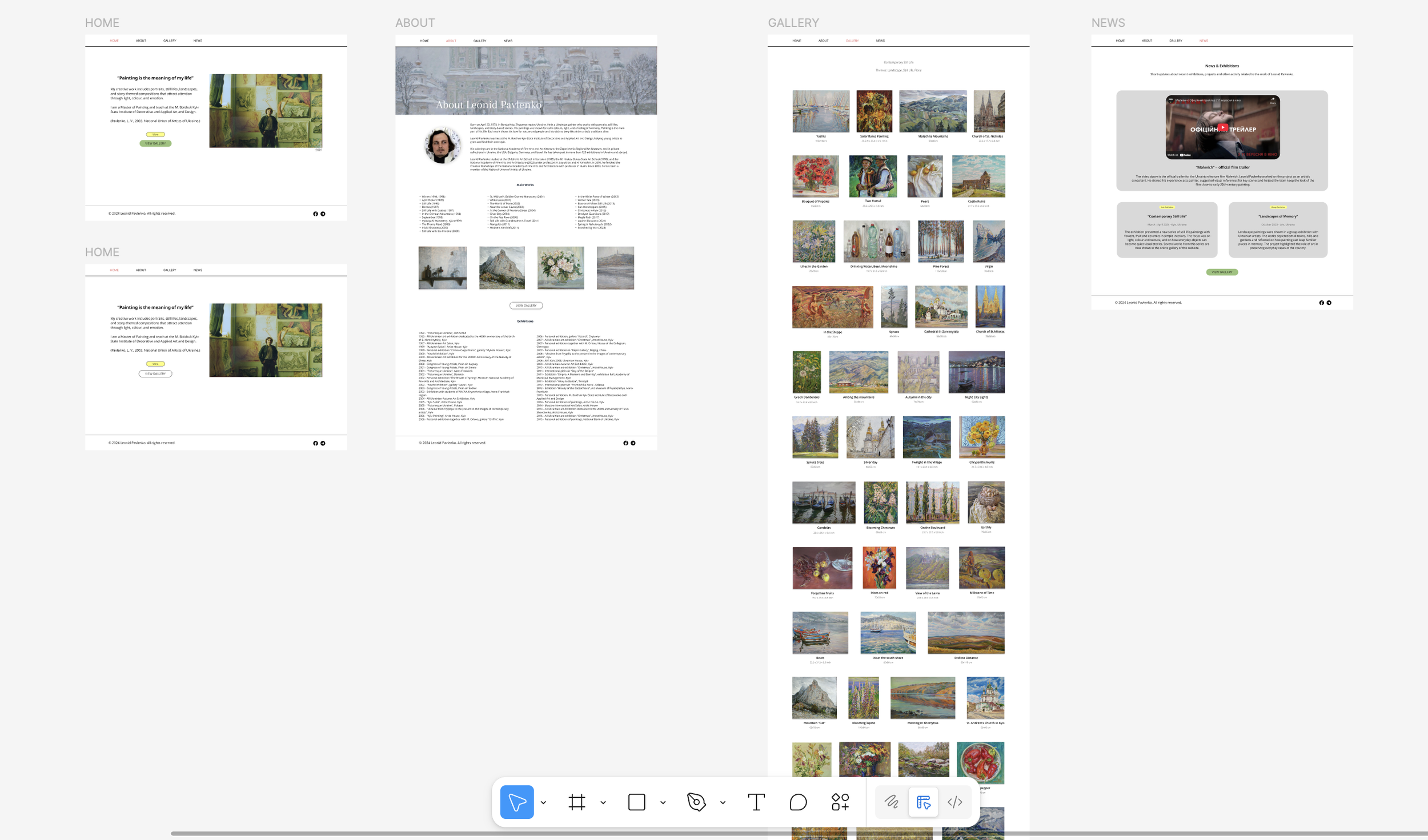The height and width of the screenshot is (840, 1428).
Task: Click Facebook icon in News page footer
Action: coord(1321,303)
